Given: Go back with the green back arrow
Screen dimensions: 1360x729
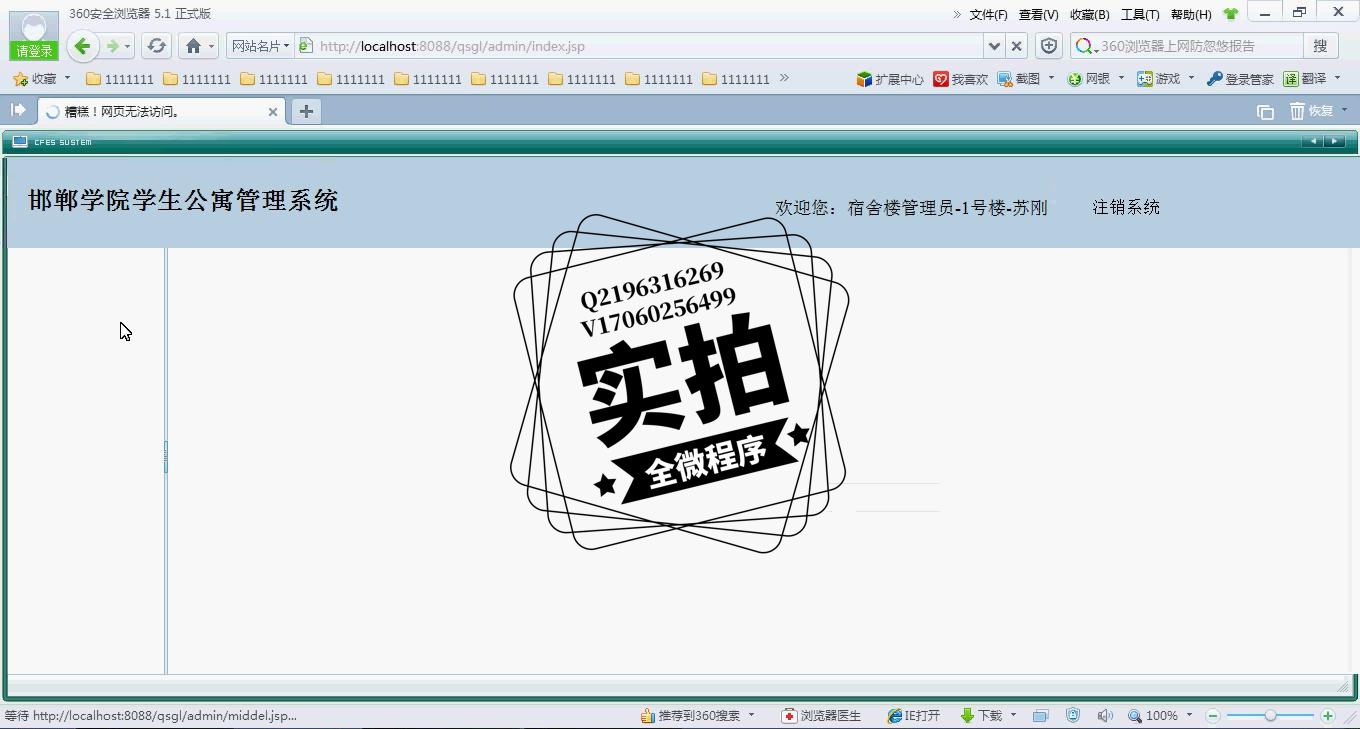Looking at the screenshot, I should point(83,46).
